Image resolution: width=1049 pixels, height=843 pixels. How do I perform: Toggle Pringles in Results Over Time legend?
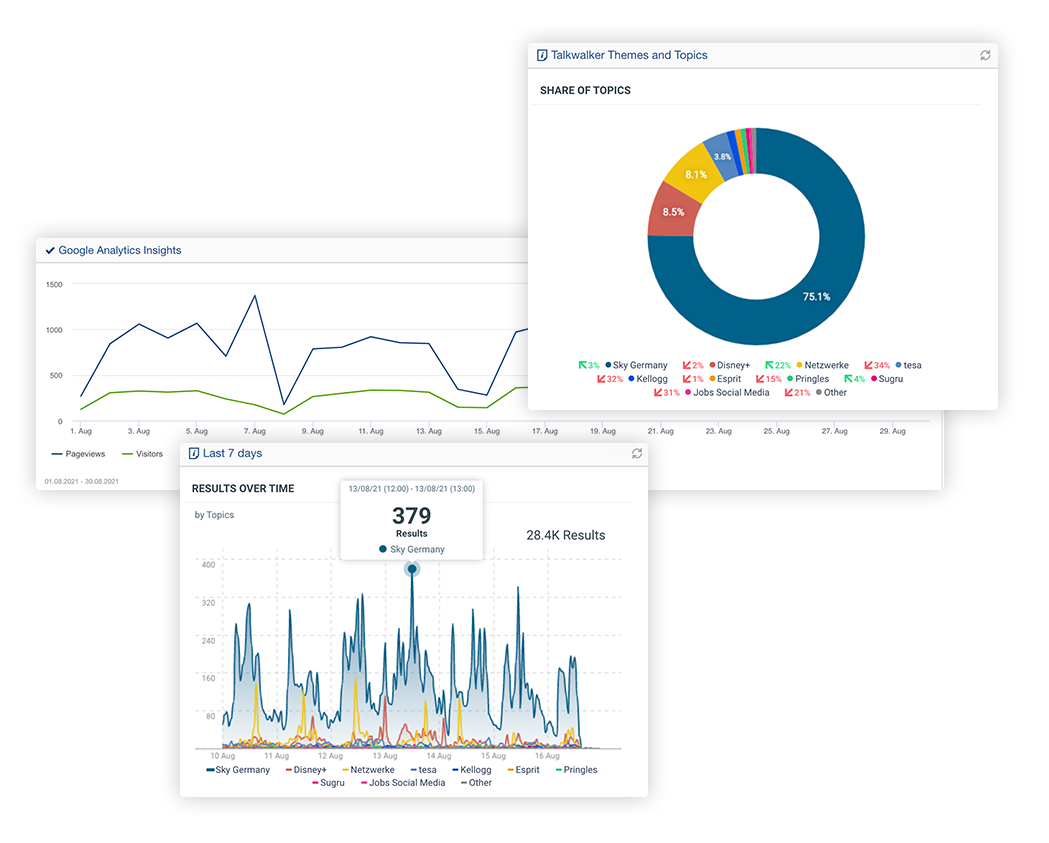pos(577,770)
